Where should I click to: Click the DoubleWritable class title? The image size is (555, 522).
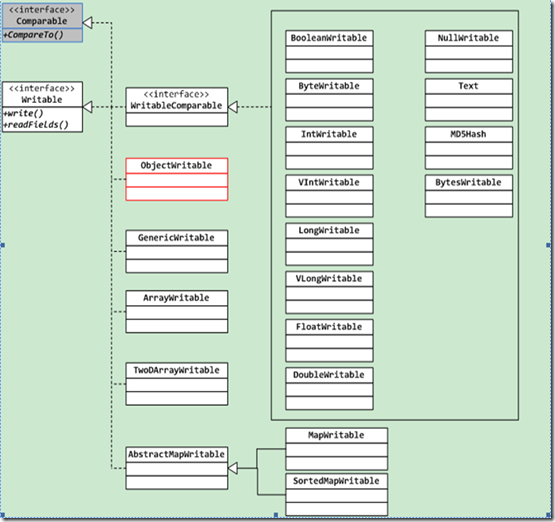point(329,375)
